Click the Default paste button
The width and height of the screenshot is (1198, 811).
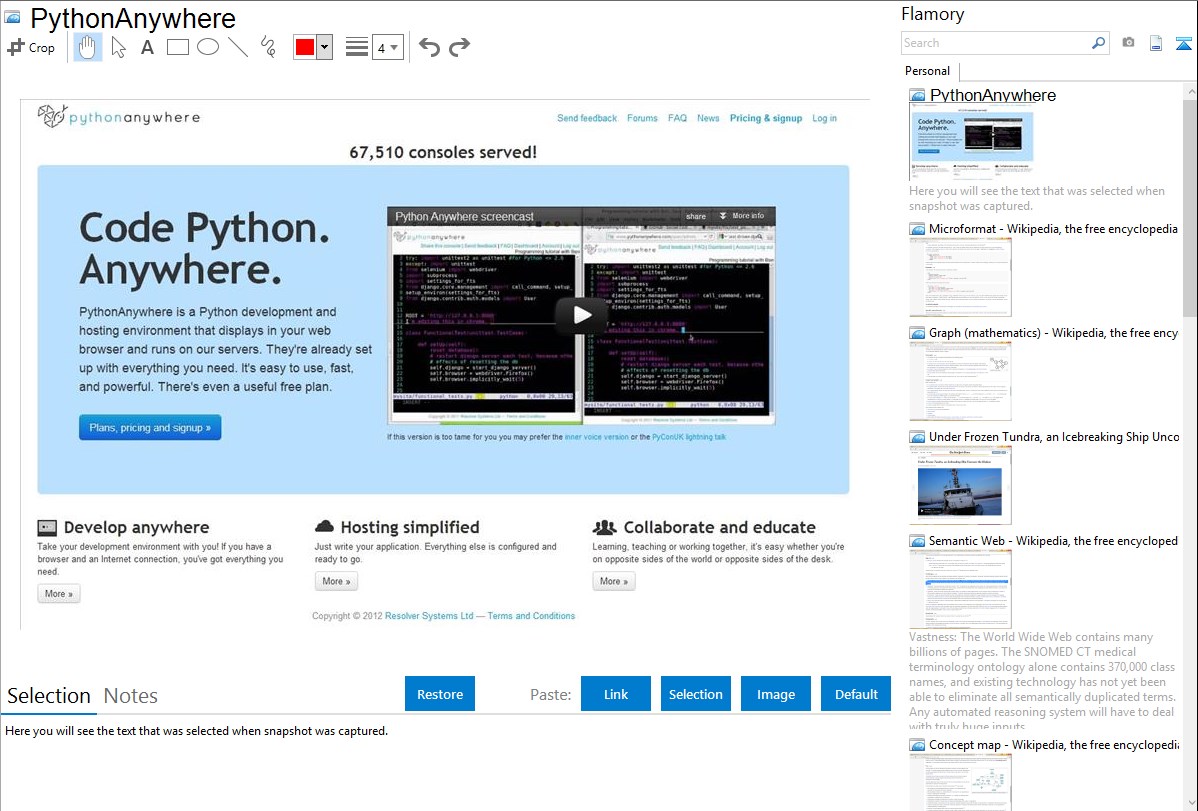click(x=856, y=694)
